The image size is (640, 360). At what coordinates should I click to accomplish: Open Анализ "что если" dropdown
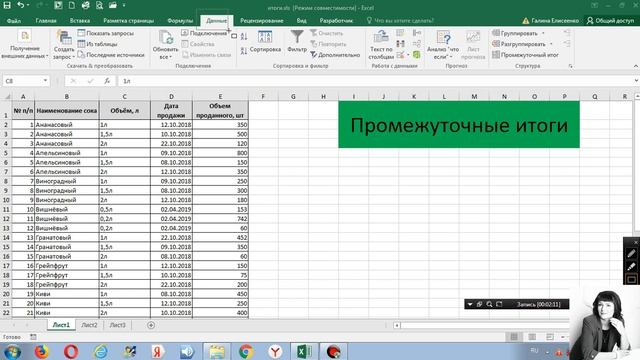443,45
